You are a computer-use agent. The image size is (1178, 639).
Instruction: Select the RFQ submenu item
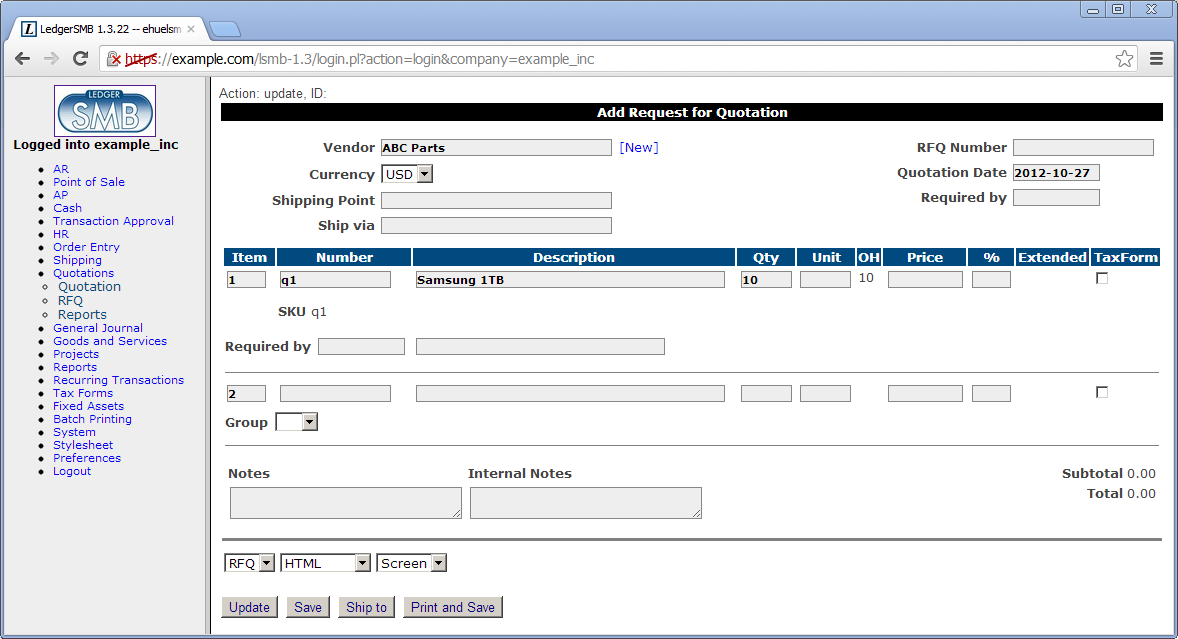70,300
